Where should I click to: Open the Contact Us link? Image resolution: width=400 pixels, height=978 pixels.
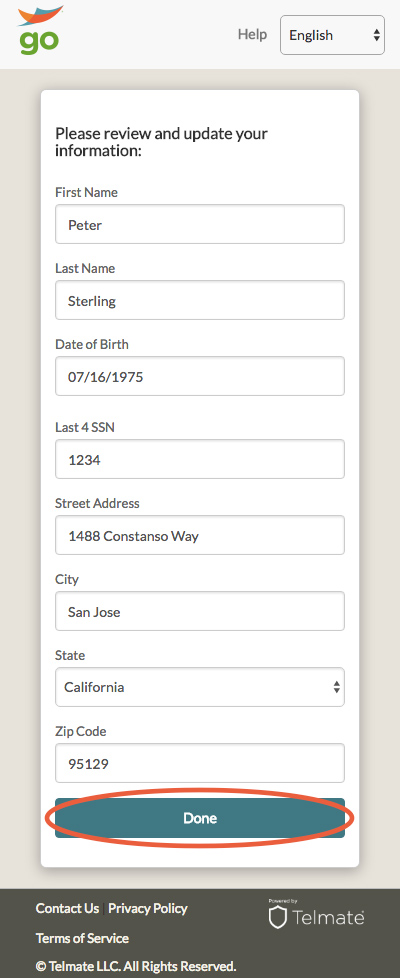[x=67, y=908]
